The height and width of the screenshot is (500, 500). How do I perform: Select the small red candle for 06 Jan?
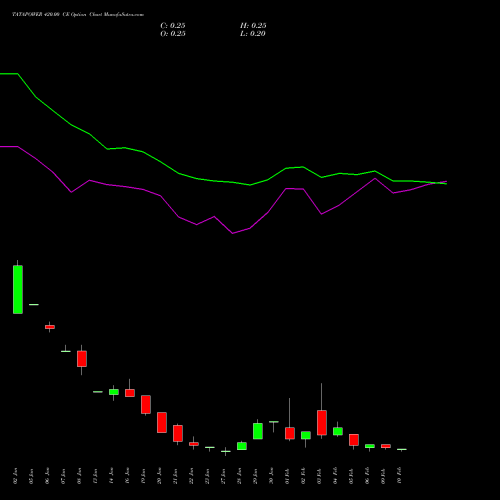point(50,327)
